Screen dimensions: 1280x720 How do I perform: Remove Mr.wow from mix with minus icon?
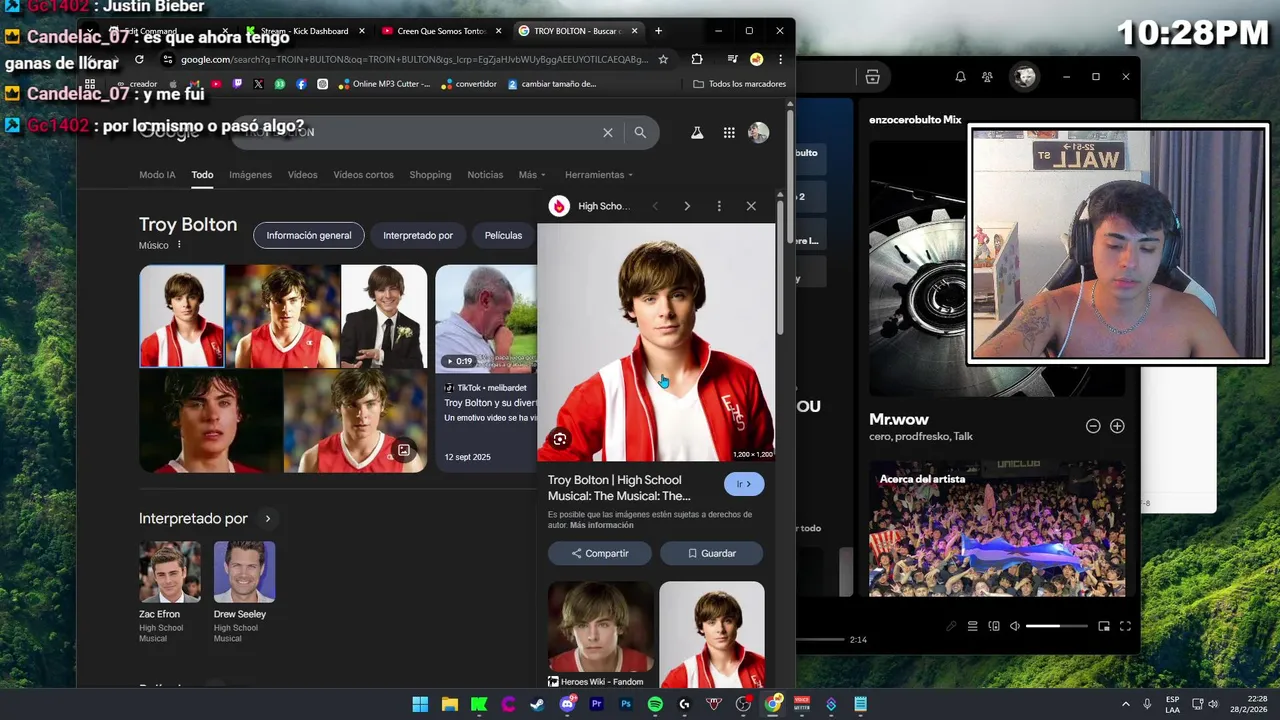1093,426
